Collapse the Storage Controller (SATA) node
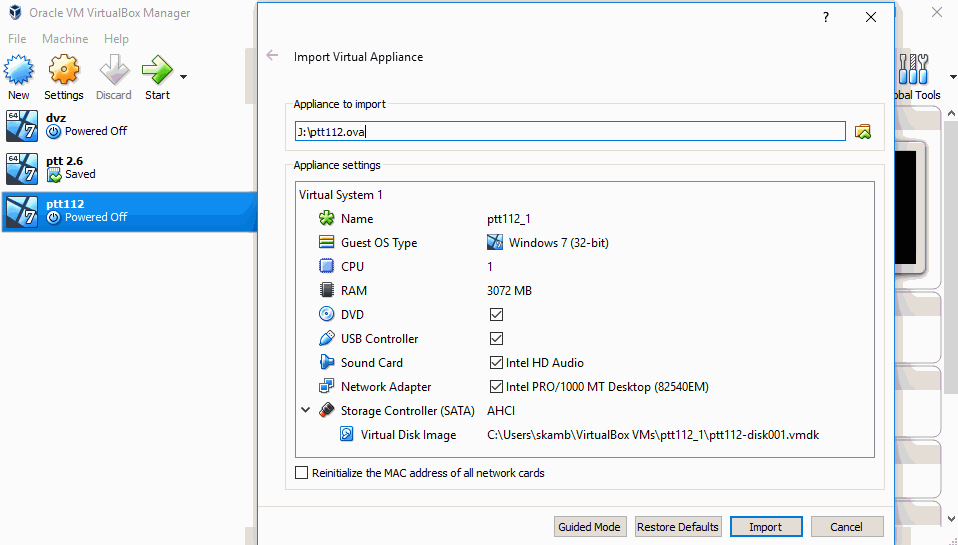958x545 pixels. pos(305,410)
